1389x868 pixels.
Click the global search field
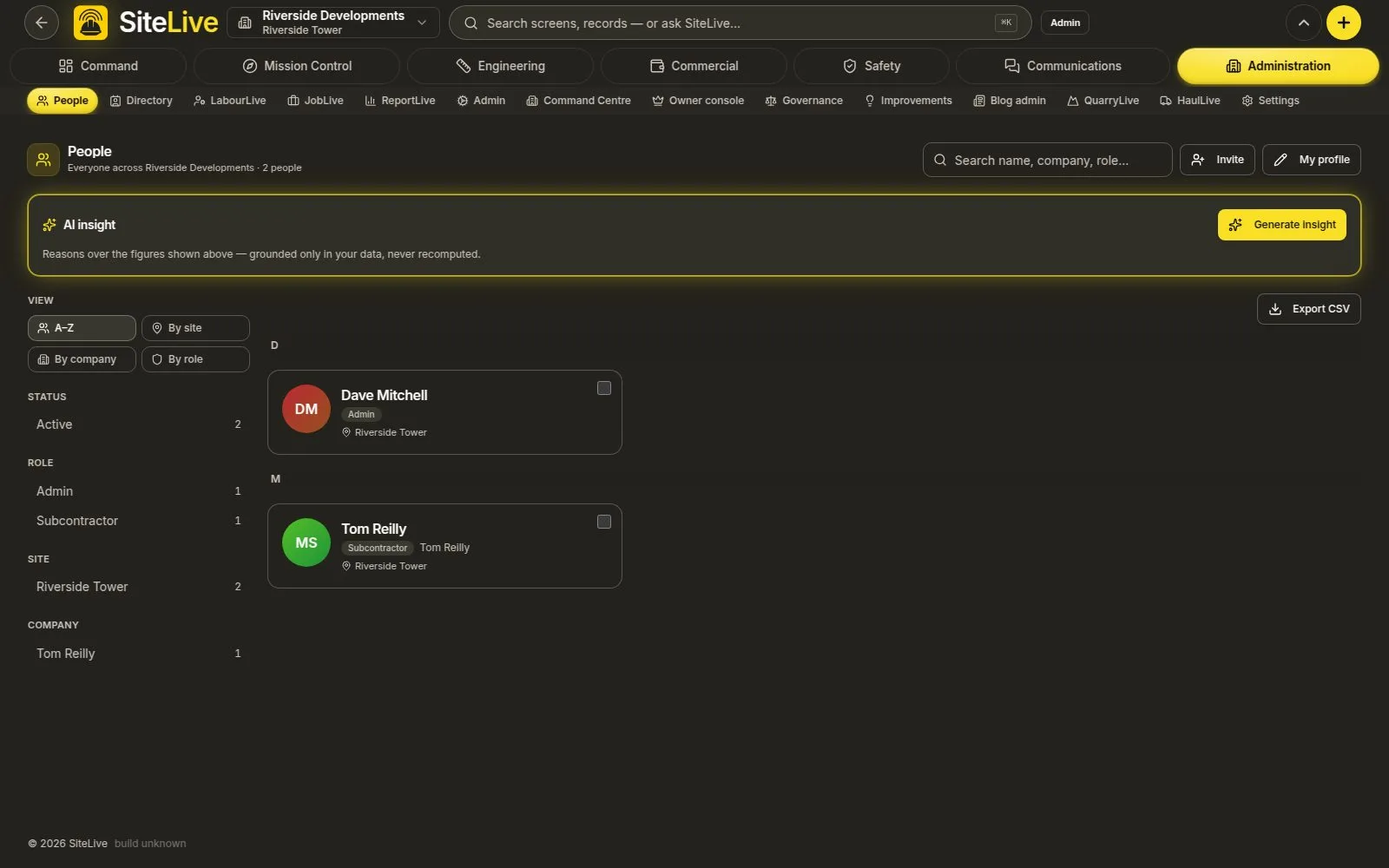(x=740, y=23)
